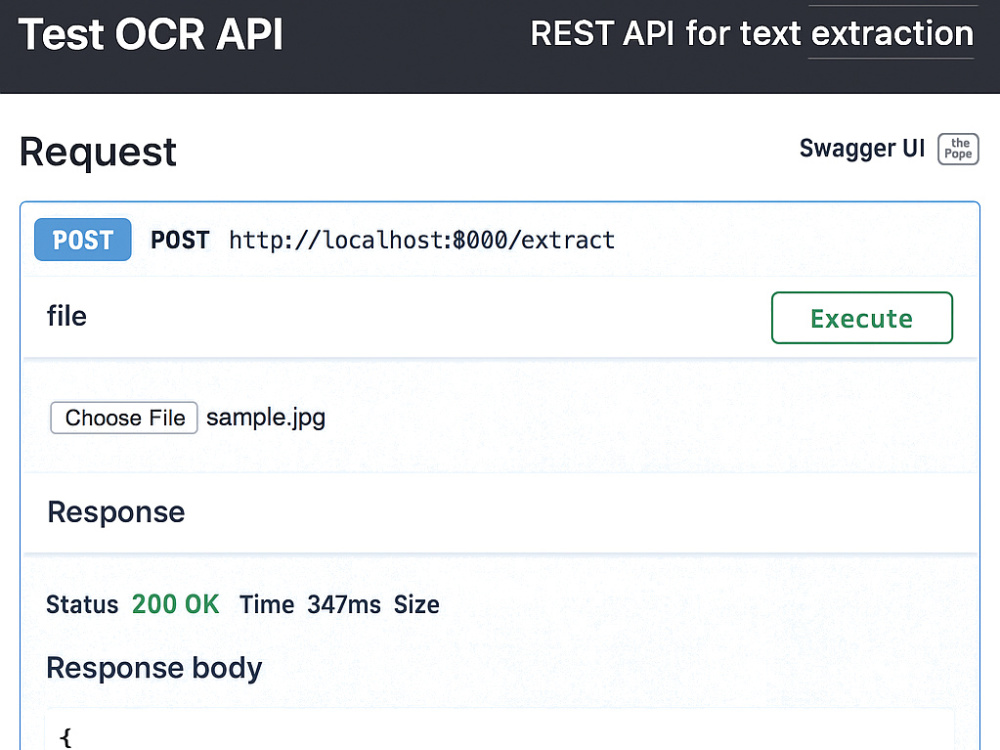This screenshot has width=1000, height=750.
Task: Open the Choose File picker
Action: 124,418
